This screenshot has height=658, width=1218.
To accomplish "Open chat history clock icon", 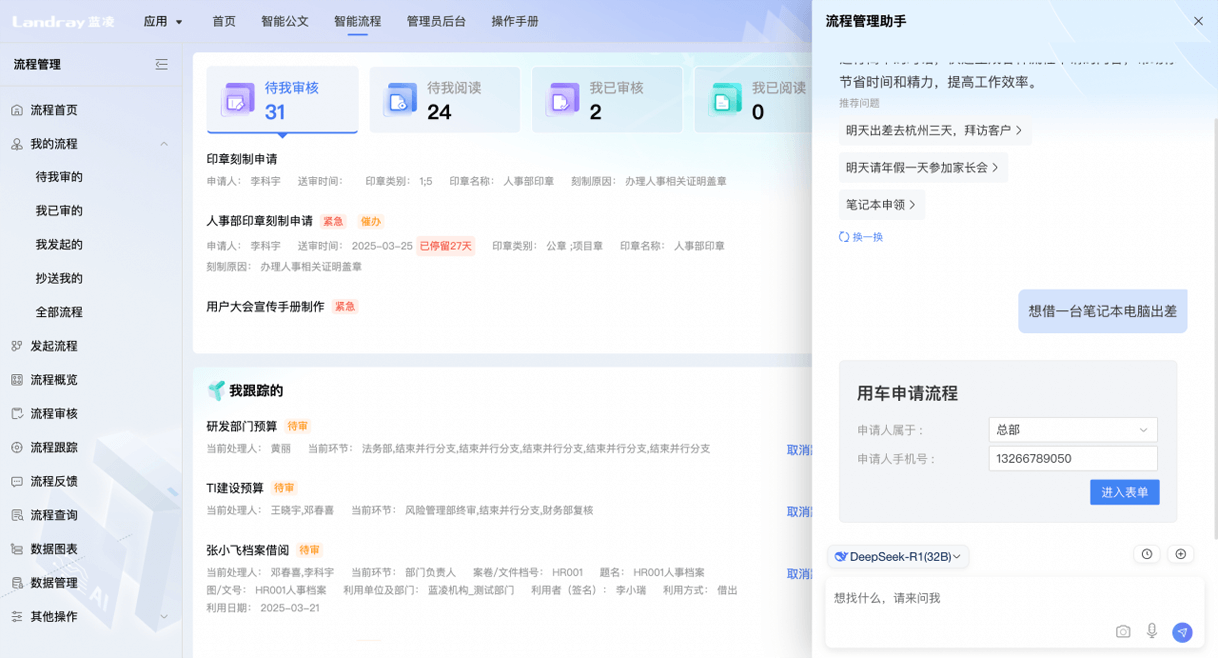I will coord(1146,554).
